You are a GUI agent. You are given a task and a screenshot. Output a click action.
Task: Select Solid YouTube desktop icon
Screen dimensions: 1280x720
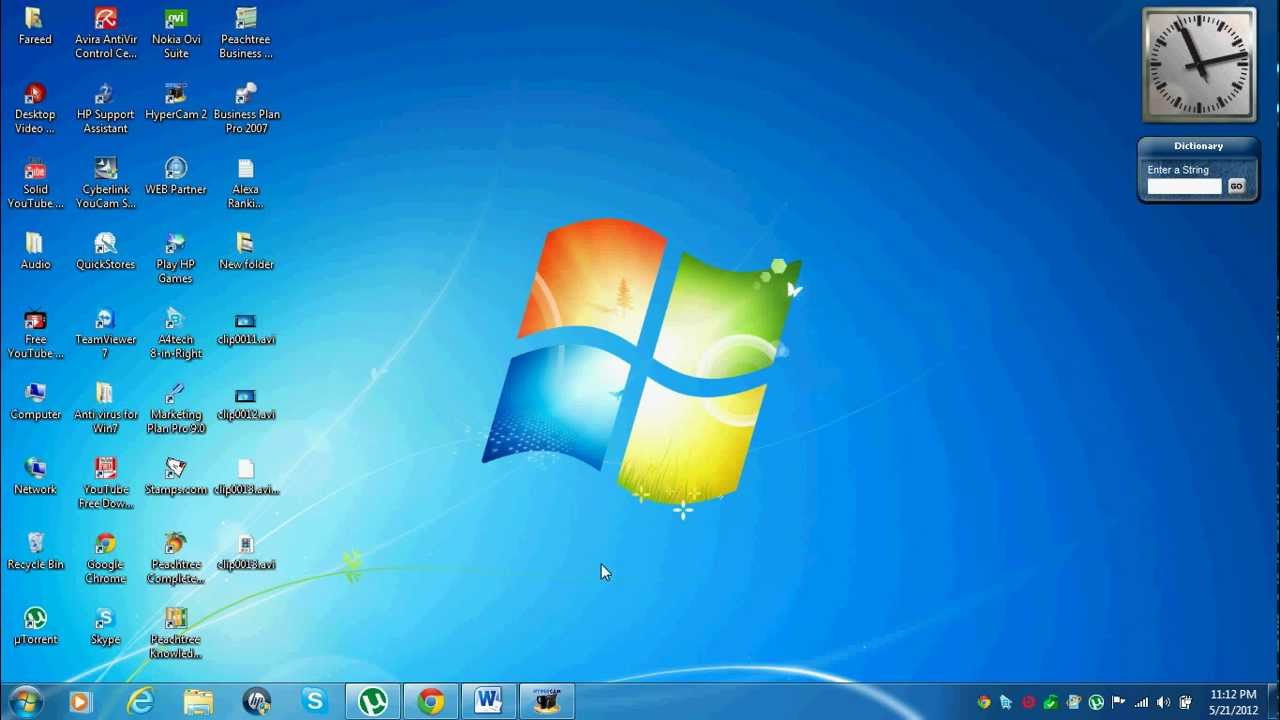click(35, 184)
